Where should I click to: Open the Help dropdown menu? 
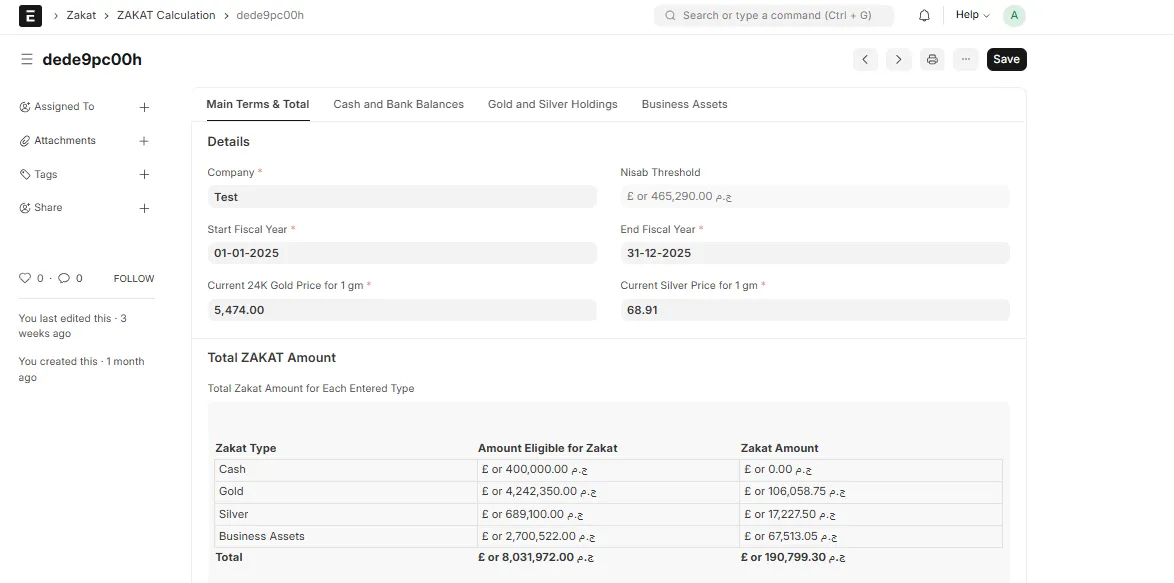(x=969, y=15)
